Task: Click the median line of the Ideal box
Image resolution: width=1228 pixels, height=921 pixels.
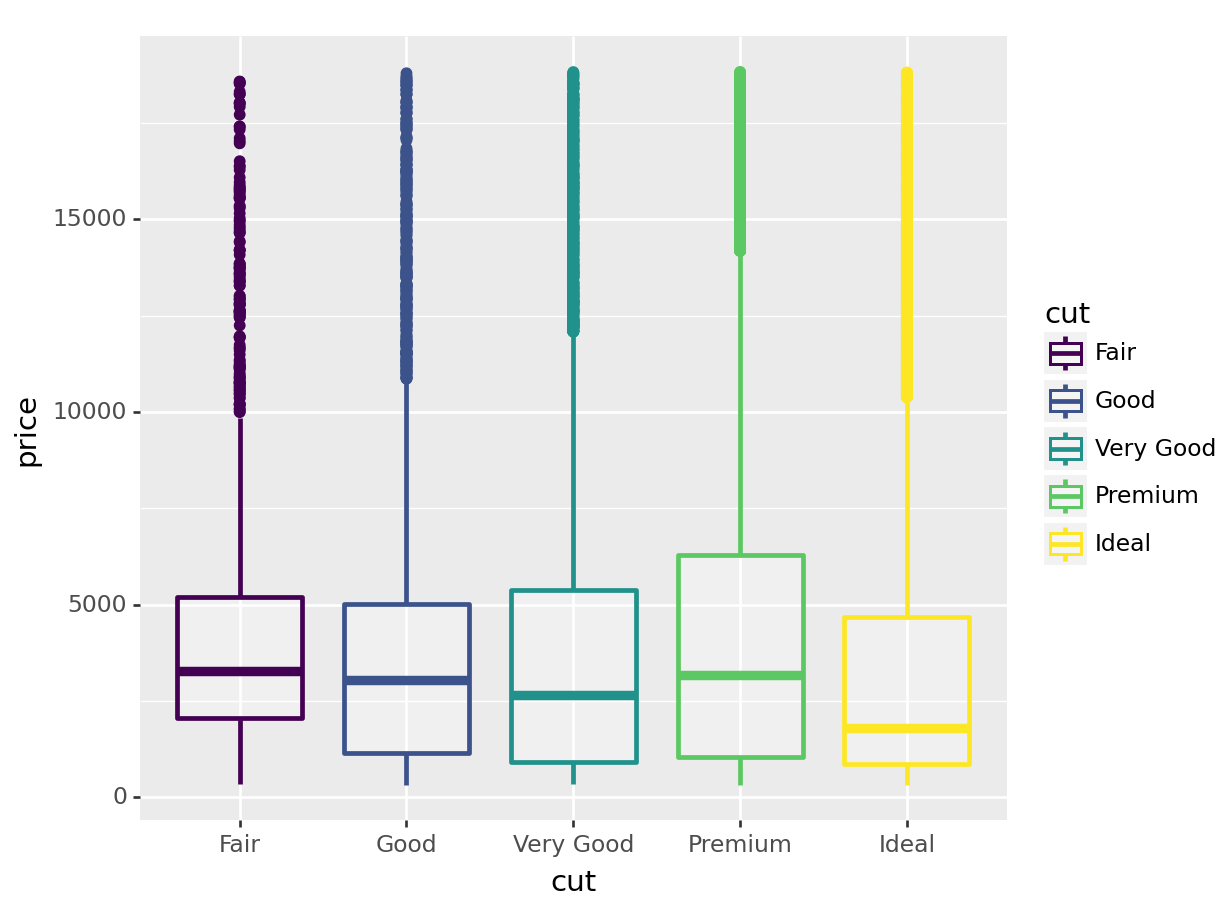Action: tap(907, 728)
